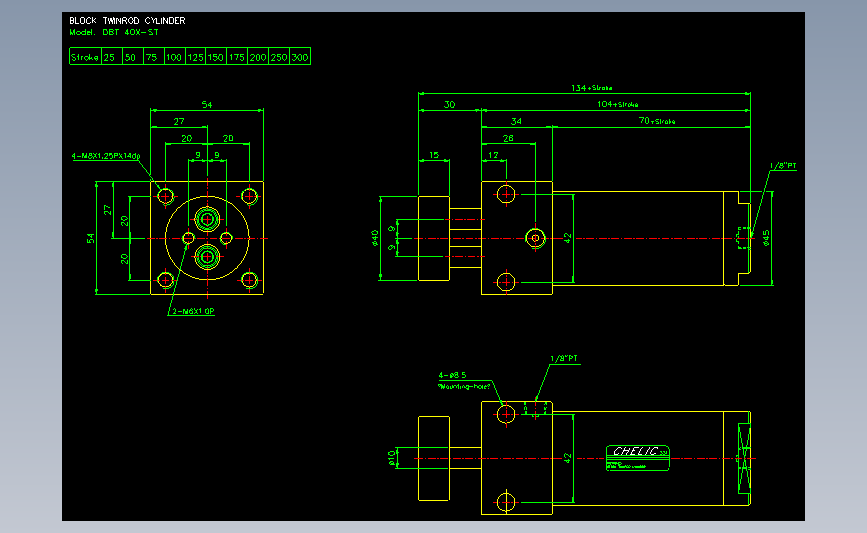Image resolution: width=867 pixels, height=533 pixels.
Task: Select the '200' stroke table cell
Action: [x=258, y=56]
